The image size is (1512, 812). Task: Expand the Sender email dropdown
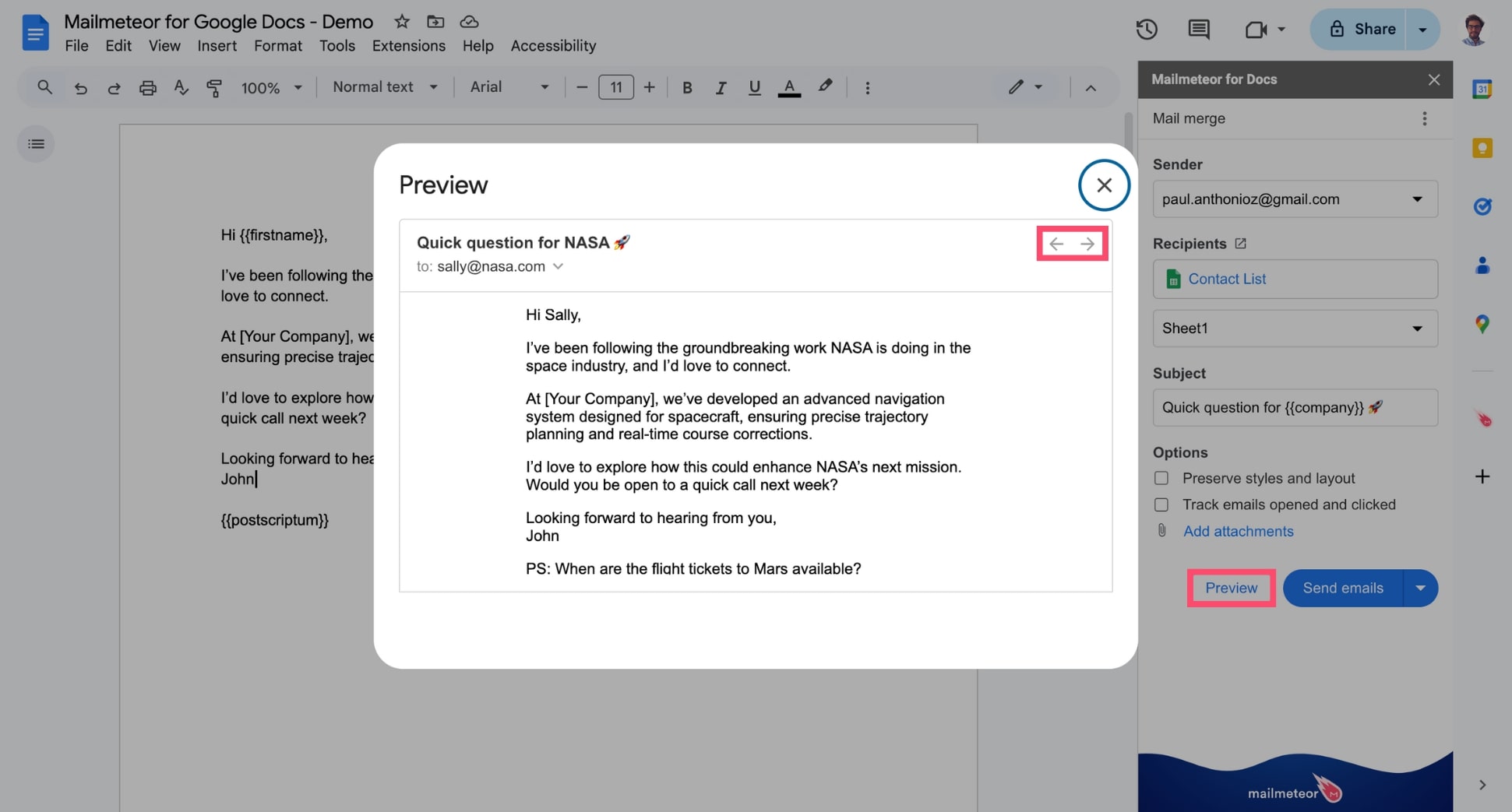(1295, 199)
